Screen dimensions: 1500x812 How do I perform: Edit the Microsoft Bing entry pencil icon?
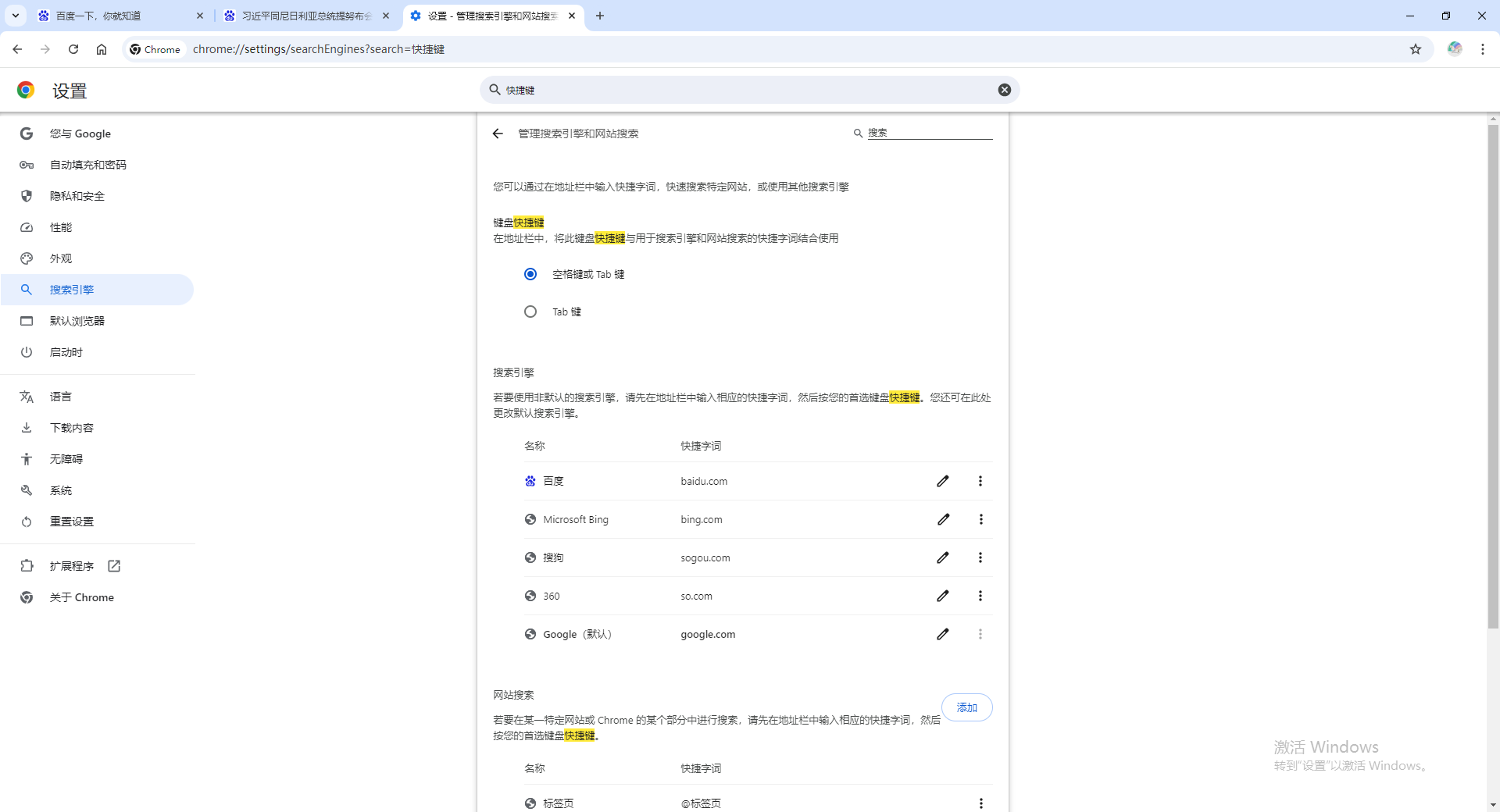943,519
